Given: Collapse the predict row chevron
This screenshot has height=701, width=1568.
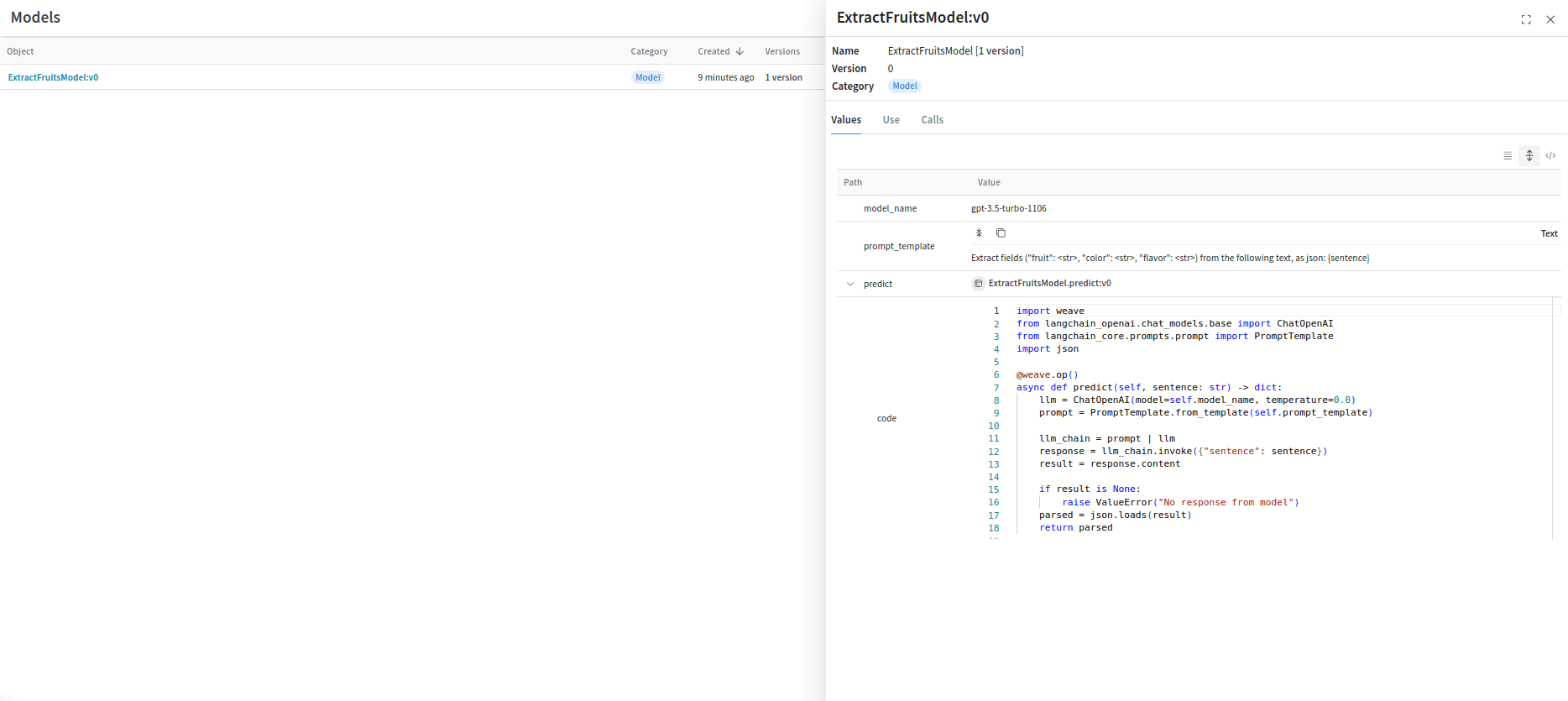Looking at the screenshot, I should (850, 284).
